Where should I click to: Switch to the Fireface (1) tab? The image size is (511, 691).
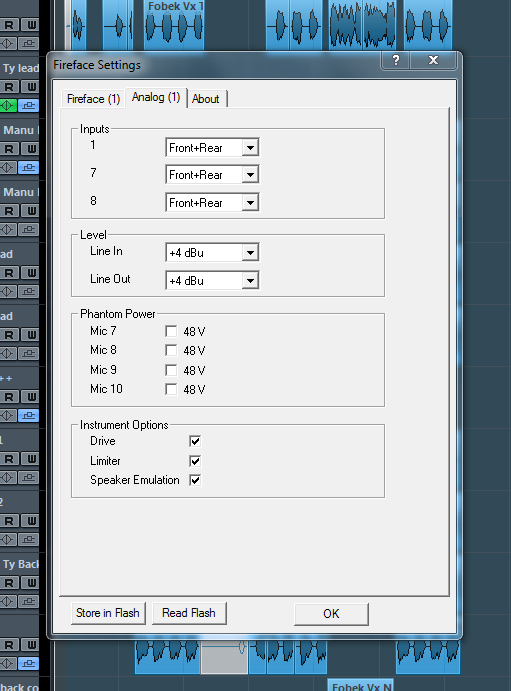(x=93, y=99)
